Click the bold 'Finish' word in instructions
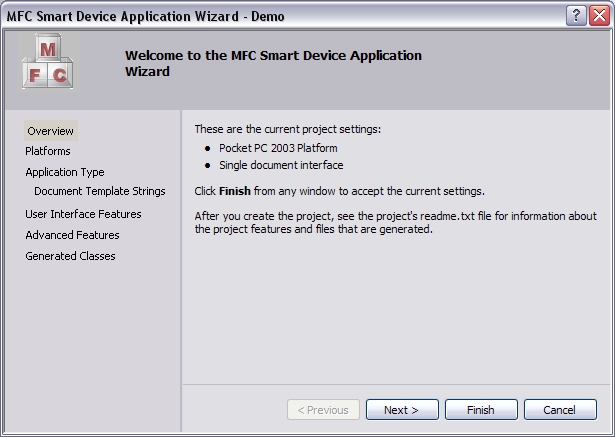The image size is (615, 437). click(x=235, y=191)
